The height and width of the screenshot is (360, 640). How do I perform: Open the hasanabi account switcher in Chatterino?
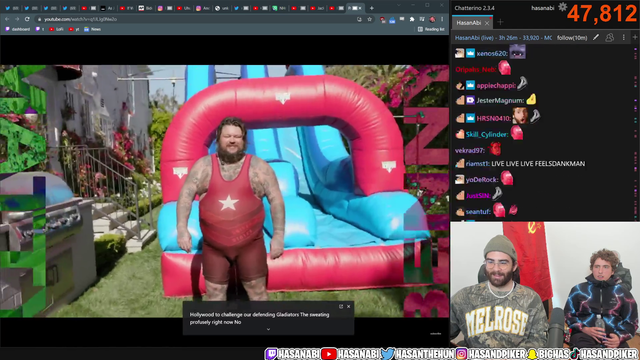(x=543, y=8)
